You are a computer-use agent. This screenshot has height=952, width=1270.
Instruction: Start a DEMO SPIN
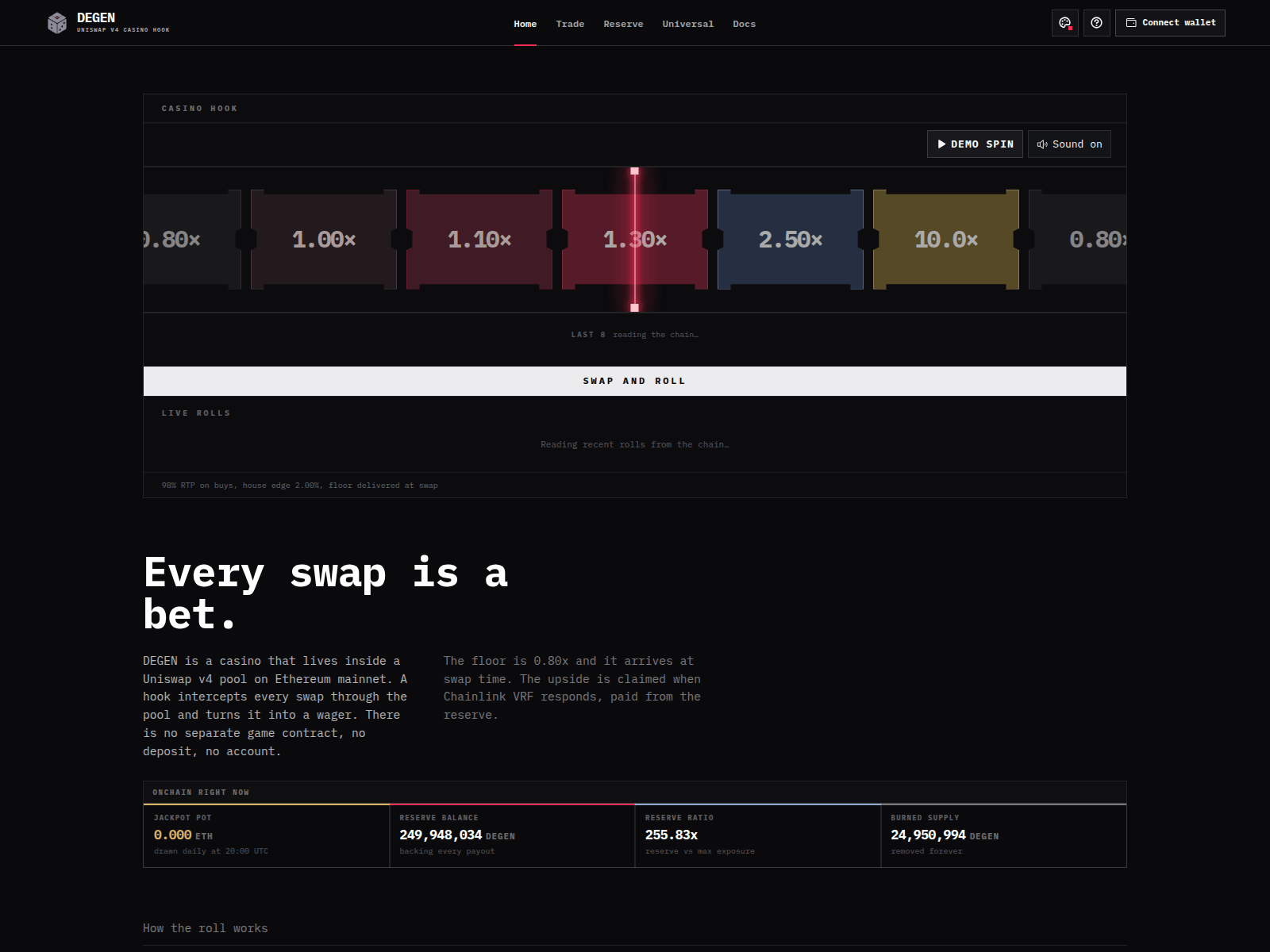pos(975,144)
